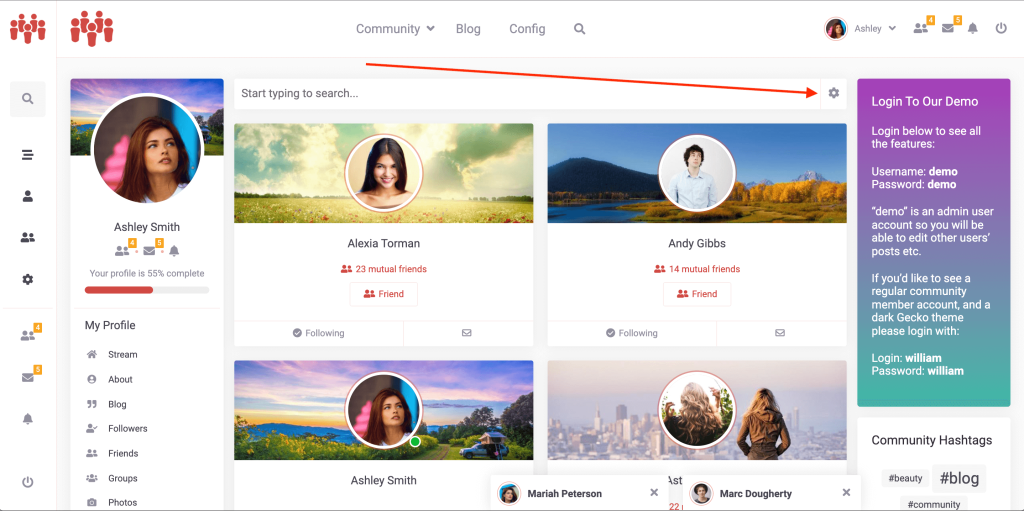Click the #blog hashtag
This screenshot has width=1024, height=511.
(959, 478)
